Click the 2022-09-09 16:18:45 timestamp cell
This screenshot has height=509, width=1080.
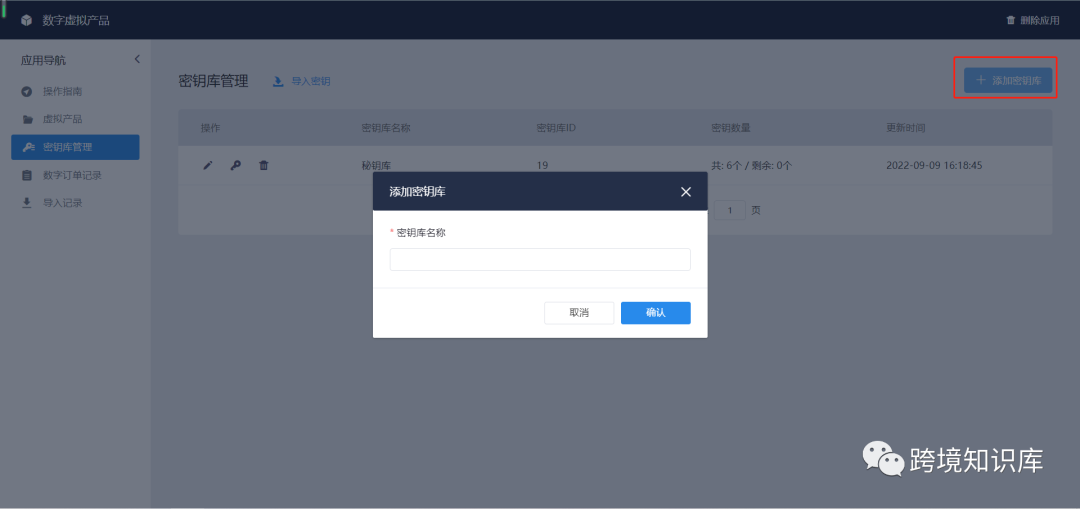click(934, 165)
